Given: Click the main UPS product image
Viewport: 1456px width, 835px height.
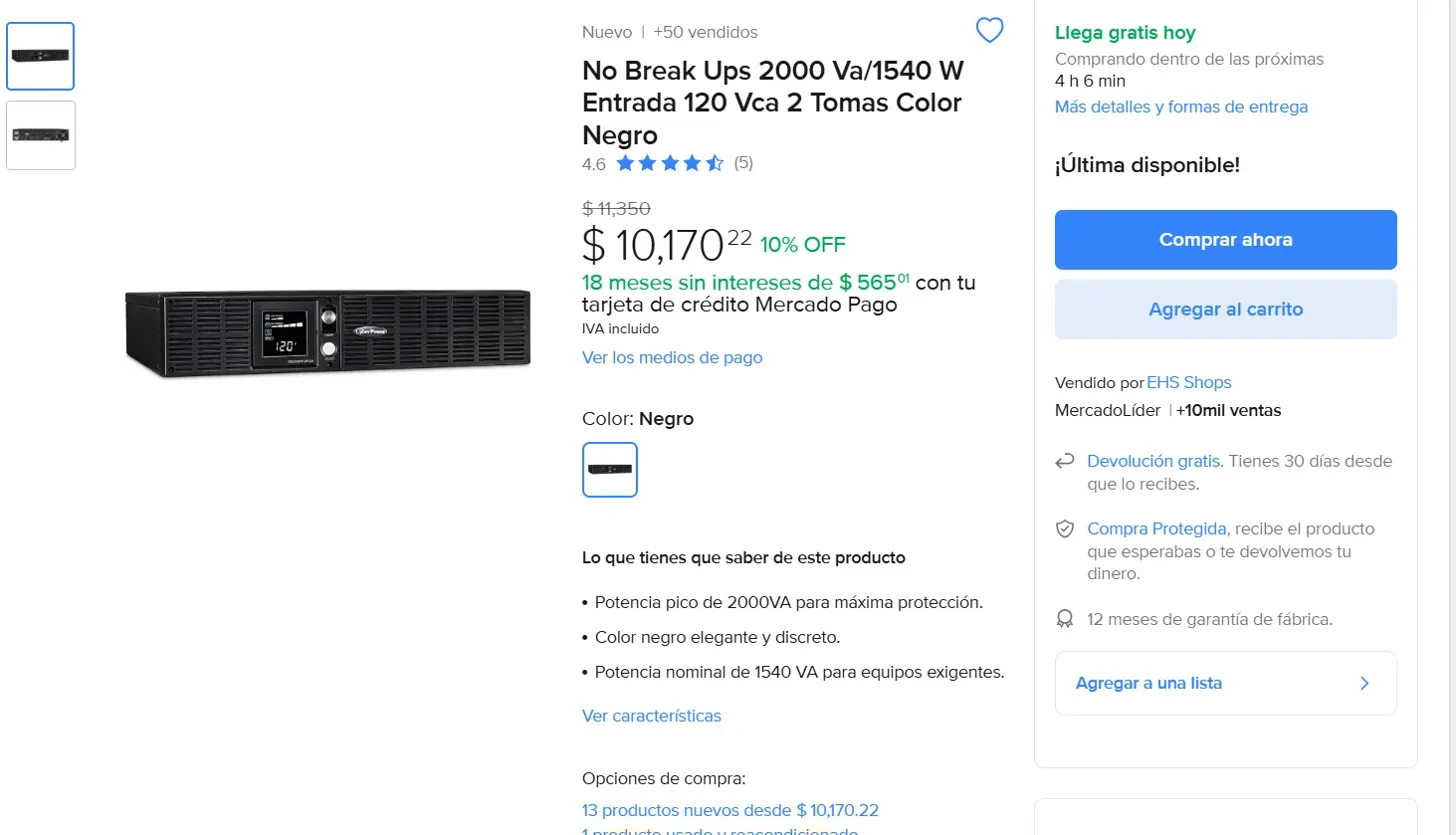Looking at the screenshot, I should click(x=328, y=333).
